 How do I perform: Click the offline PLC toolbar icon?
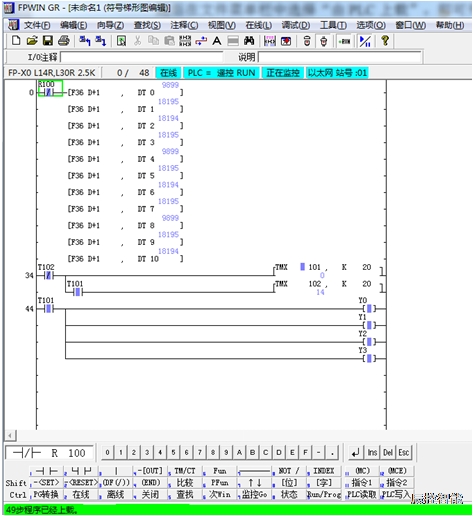[x=323, y=41]
